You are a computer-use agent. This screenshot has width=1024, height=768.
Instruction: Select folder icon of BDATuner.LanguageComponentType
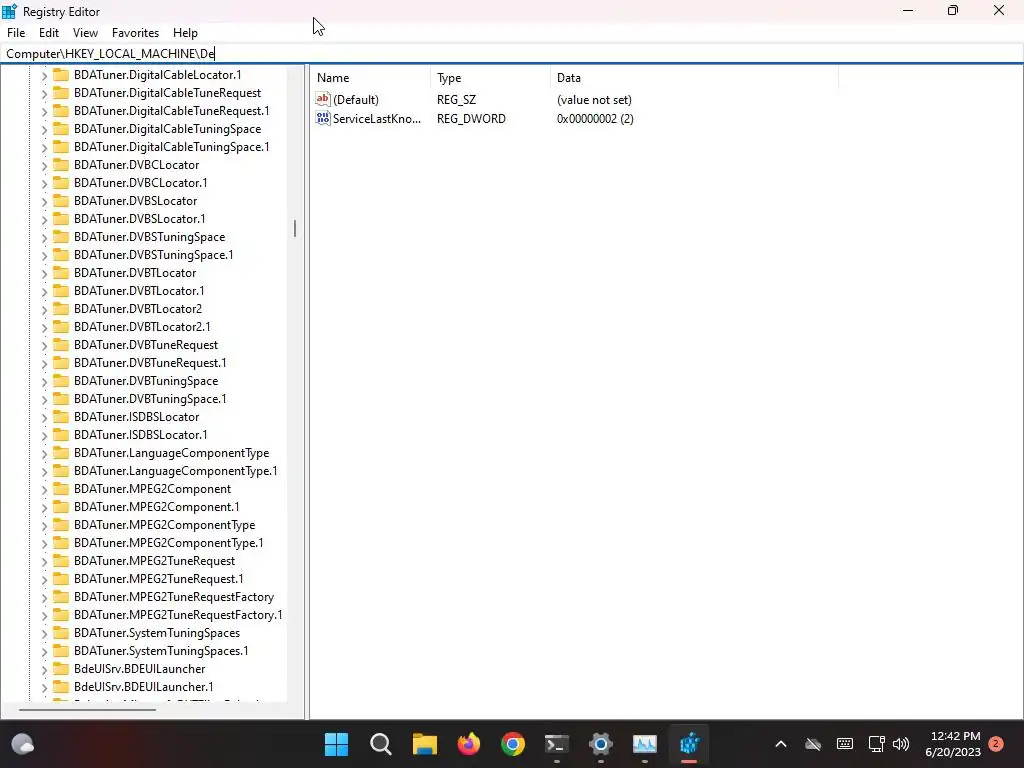click(x=61, y=453)
